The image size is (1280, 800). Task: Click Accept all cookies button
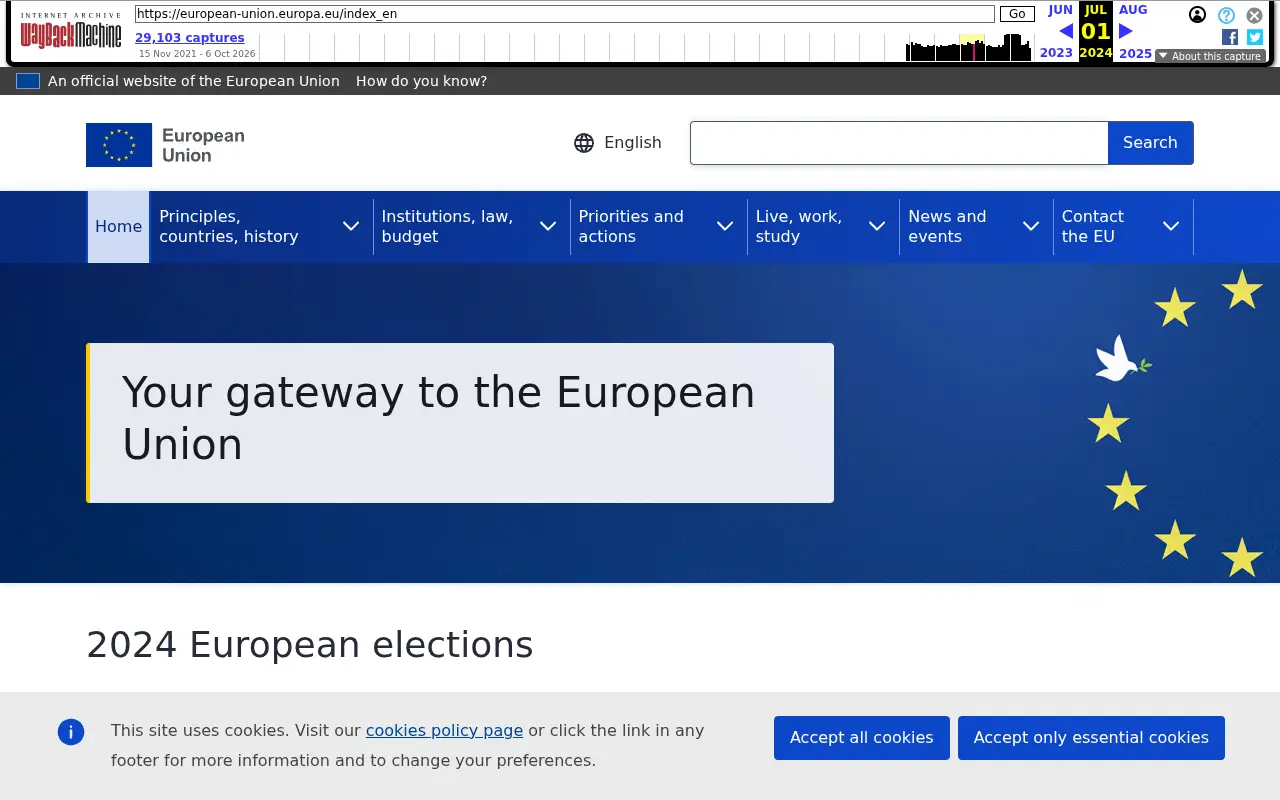pyautogui.click(x=862, y=738)
